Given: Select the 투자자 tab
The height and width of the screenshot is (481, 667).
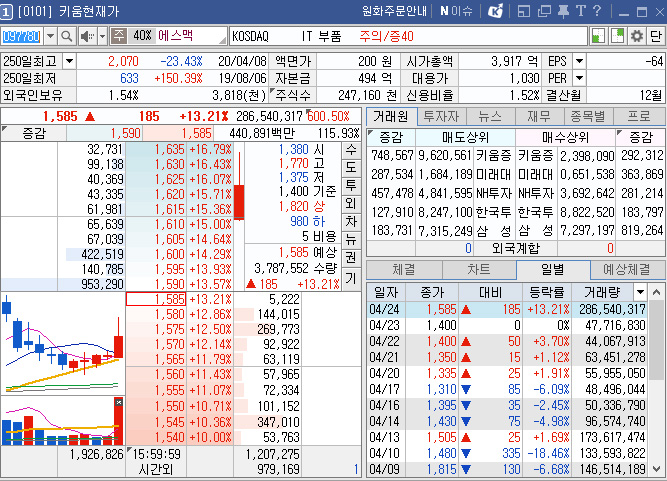Looking at the screenshot, I should [442, 117].
